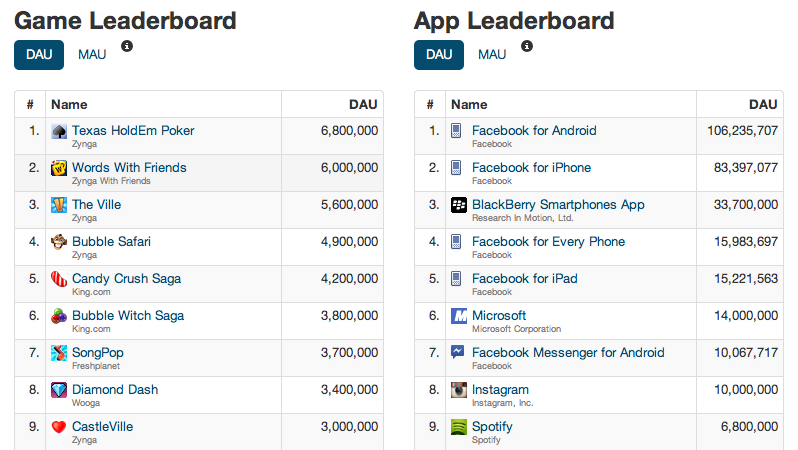The height and width of the screenshot is (450, 798).
Task: Open the Facebook for Android link
Action: pos(534,130)
